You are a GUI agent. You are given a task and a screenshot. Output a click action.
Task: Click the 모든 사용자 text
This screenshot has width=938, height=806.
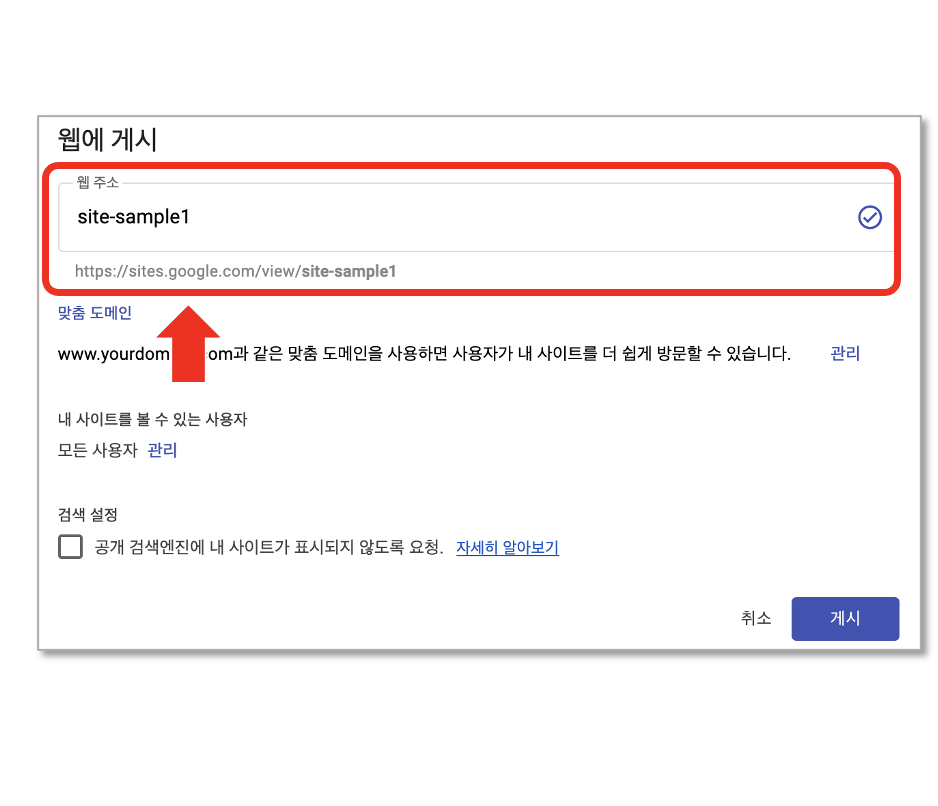tap(98, 450)
